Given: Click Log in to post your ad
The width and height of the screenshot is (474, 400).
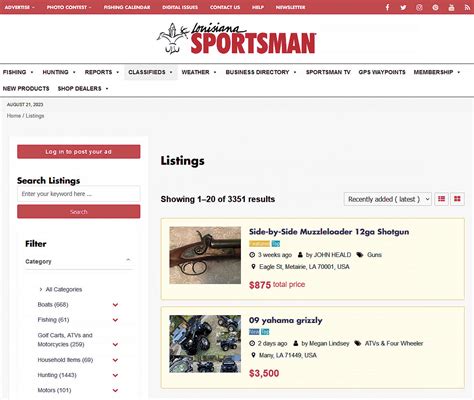Looking at the screenshot, I should [x=79, y=152].
